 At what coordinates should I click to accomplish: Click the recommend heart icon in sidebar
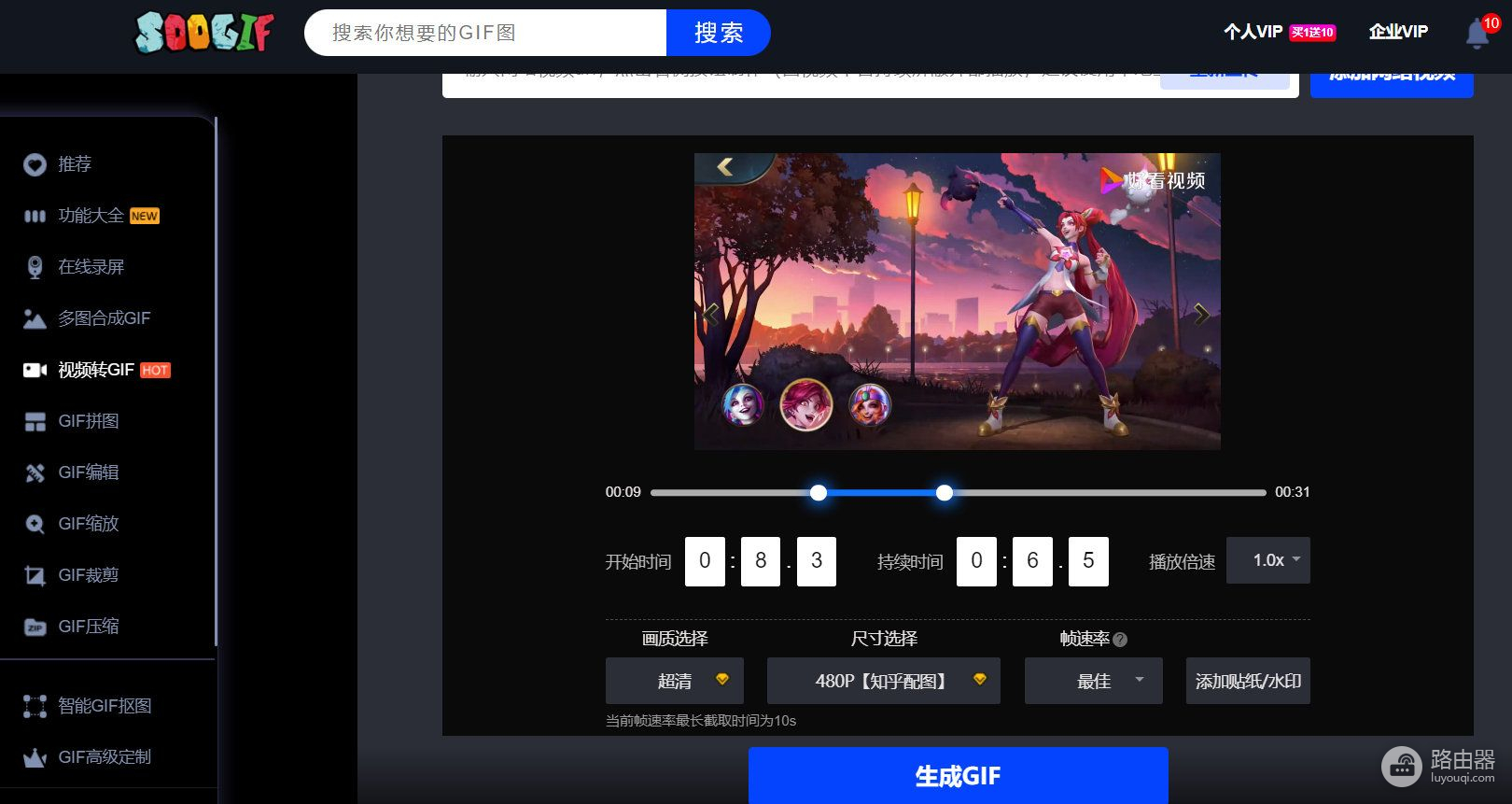pos(35,164)
